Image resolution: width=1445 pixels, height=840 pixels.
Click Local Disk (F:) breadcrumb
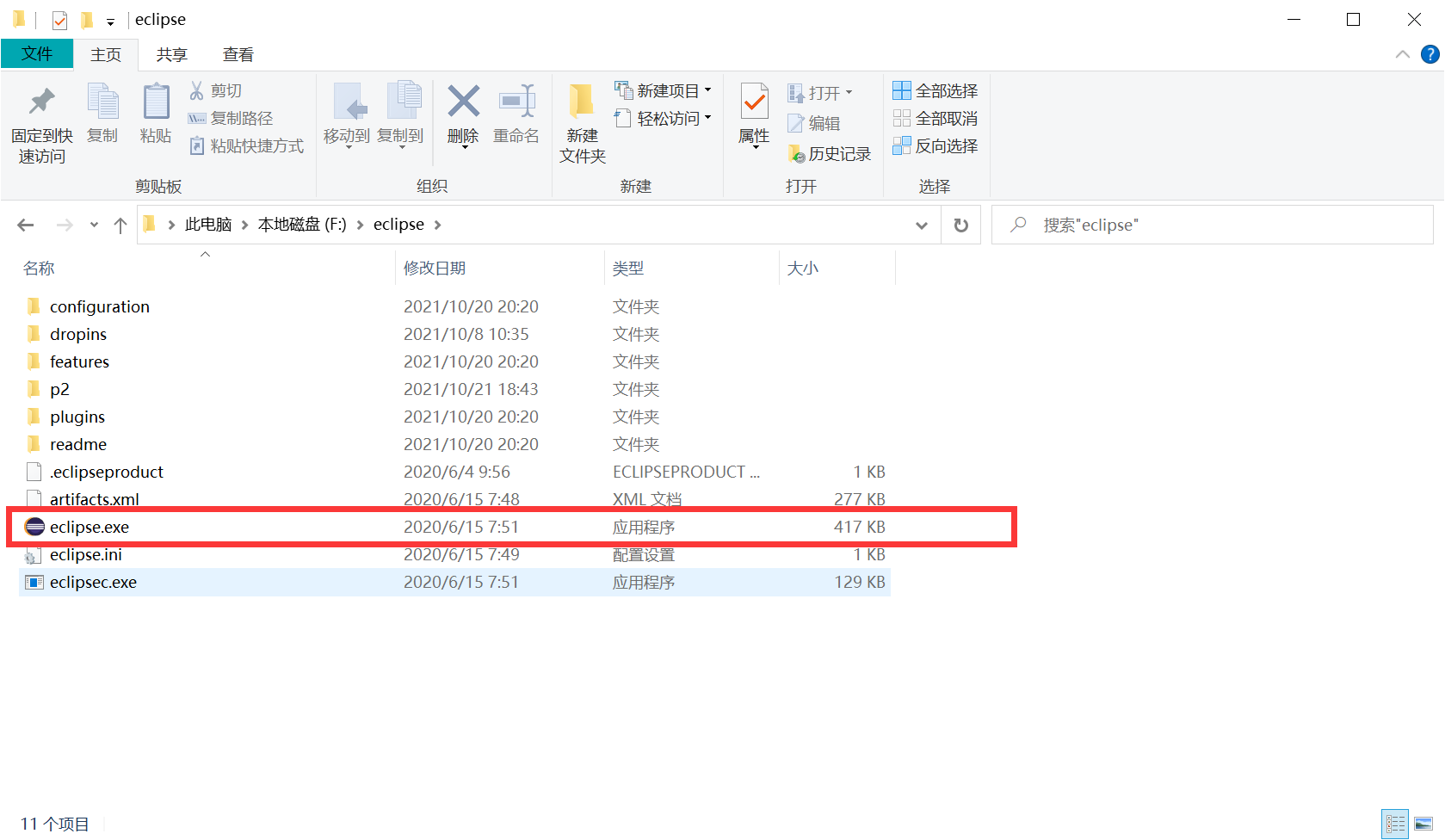tap(302, 225)
